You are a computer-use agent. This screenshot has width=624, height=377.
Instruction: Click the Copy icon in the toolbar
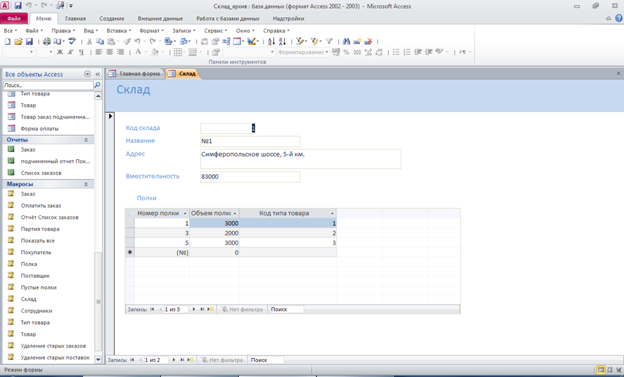[100, 41]
